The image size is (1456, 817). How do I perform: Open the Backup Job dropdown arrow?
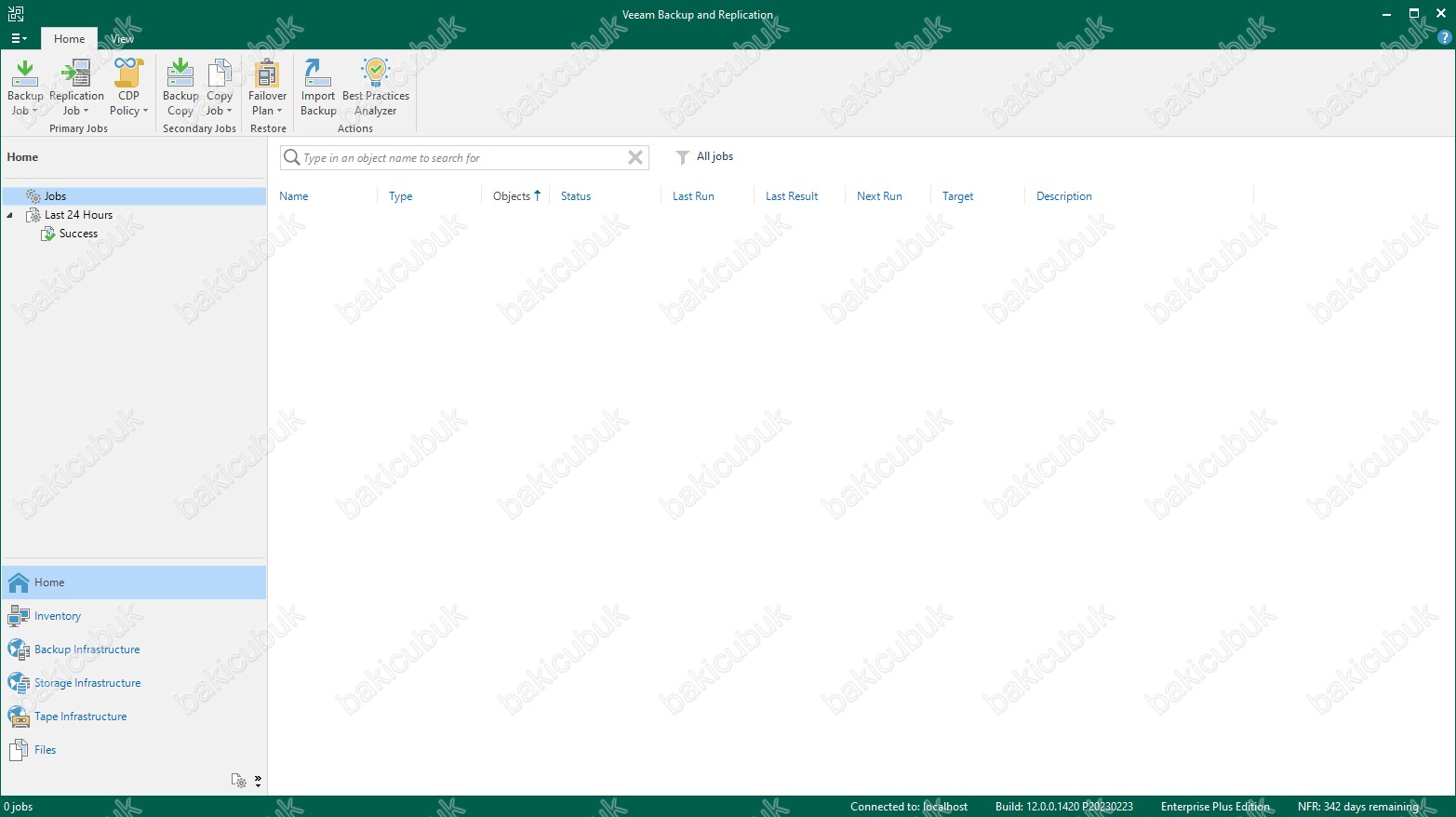(35, 111)
